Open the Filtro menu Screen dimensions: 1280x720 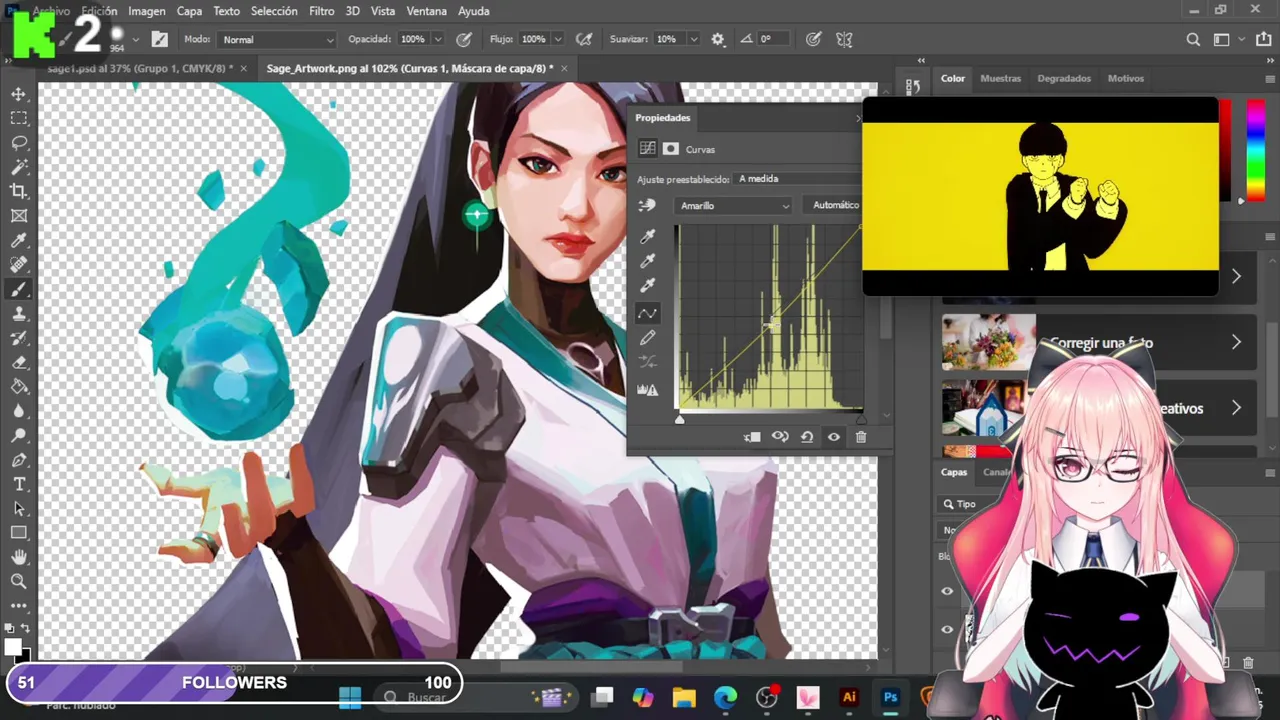click(x=322, y=11)
